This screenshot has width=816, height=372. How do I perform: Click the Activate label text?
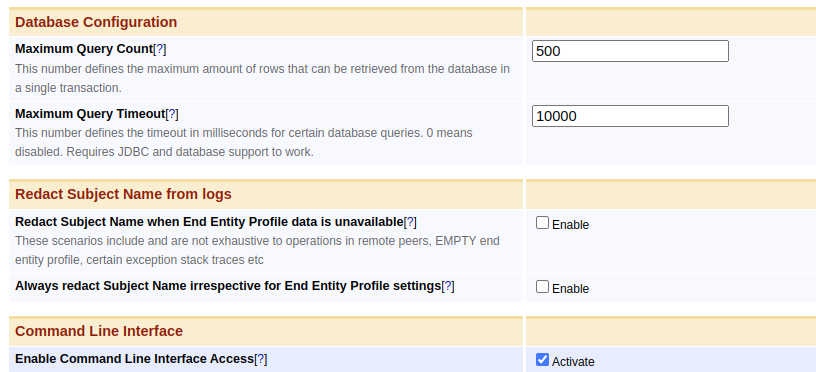[573, 362]
